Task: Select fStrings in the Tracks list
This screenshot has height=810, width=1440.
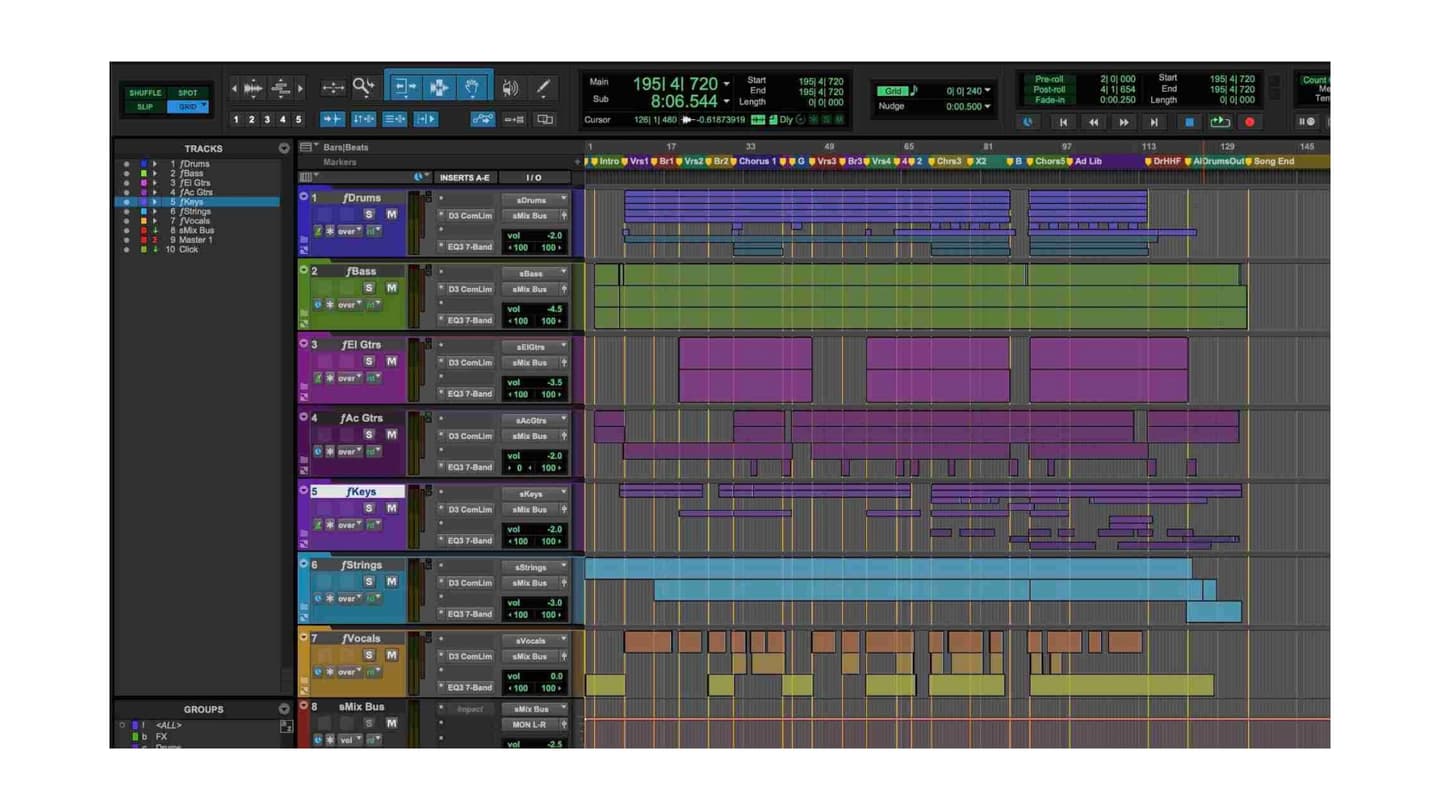Action: click(197, 211)
